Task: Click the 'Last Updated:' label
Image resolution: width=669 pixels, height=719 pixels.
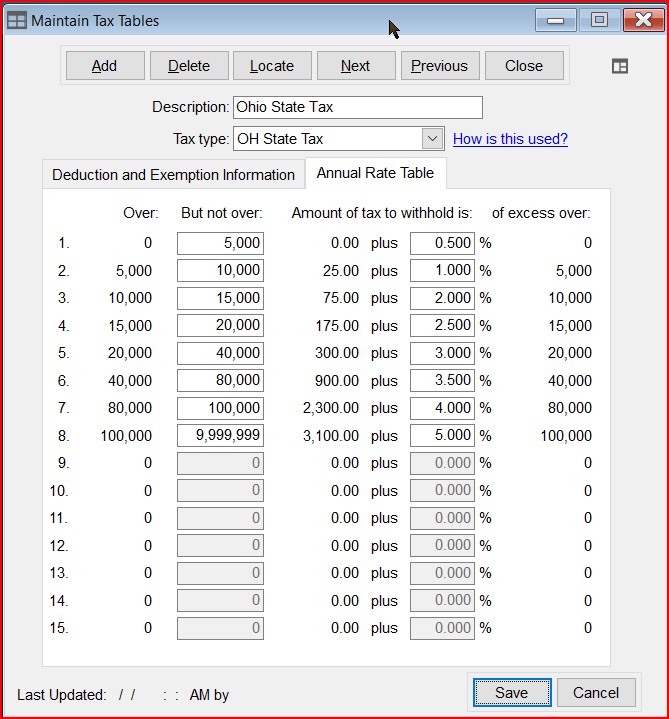Action: pyautogui.click(x=61, y=695)
